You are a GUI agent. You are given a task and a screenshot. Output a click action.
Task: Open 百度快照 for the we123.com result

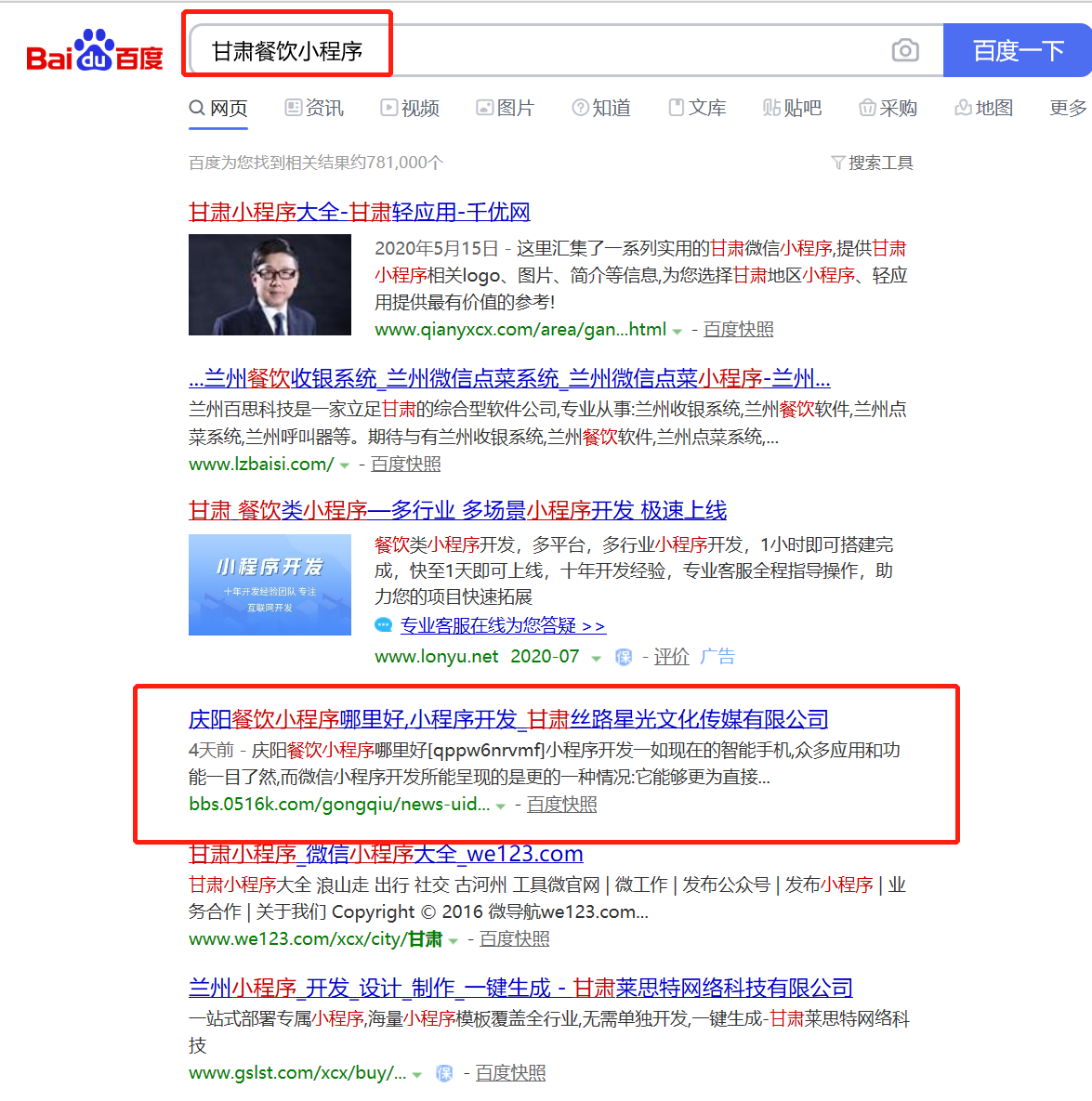(x=514, y=938)
